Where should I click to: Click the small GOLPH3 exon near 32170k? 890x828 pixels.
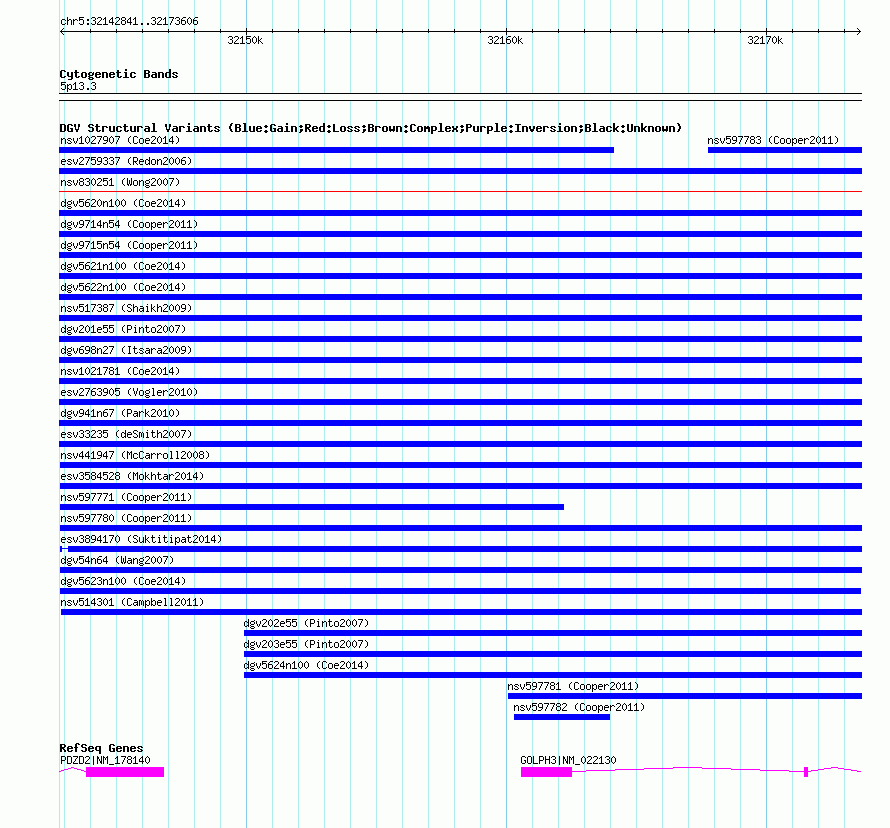806,772
